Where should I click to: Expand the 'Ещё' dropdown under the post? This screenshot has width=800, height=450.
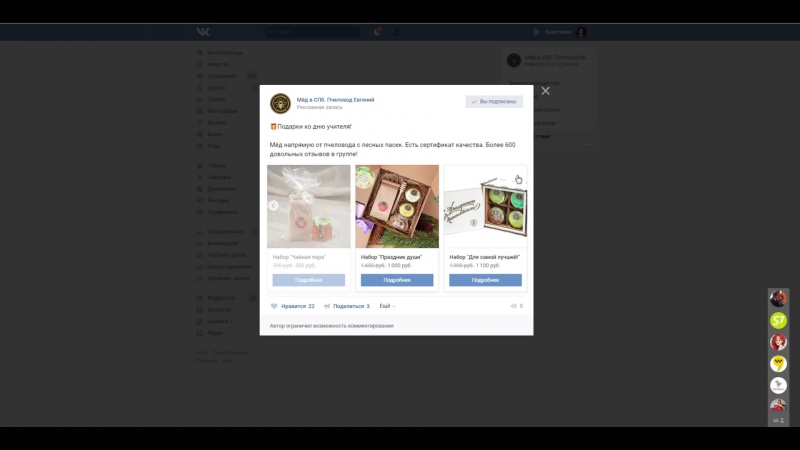[x=387, y=306]
